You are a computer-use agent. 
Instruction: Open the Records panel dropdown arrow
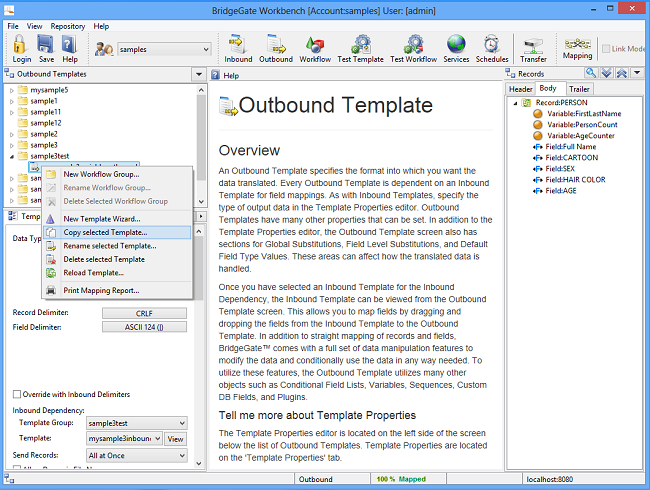click(637, 73)
